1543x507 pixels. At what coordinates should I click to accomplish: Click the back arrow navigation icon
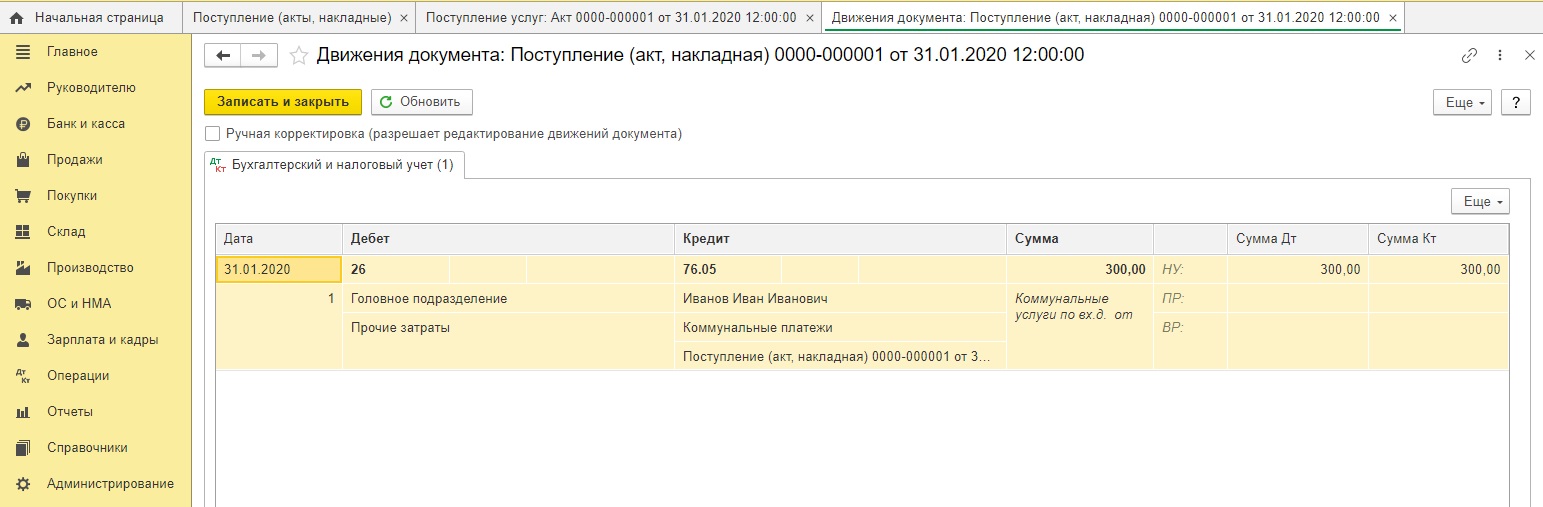coord(222,56)
